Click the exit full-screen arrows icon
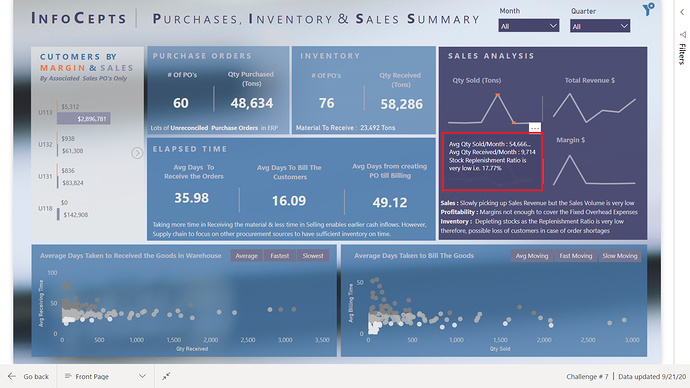The image size is (690, 388). point(166,376)
